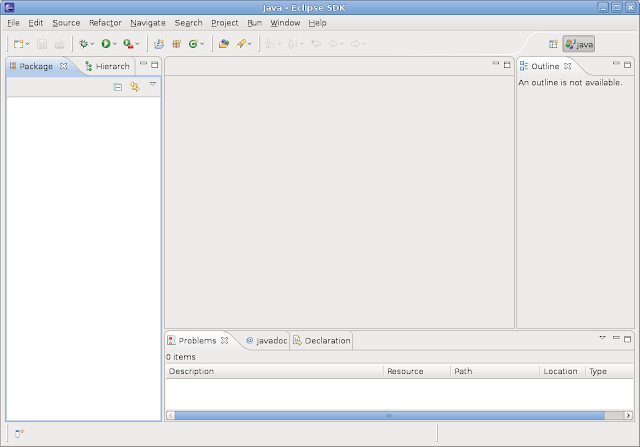Switch to the Javadoc tab
The height and width of the screenshot is (447, 640).
(267, 340)
